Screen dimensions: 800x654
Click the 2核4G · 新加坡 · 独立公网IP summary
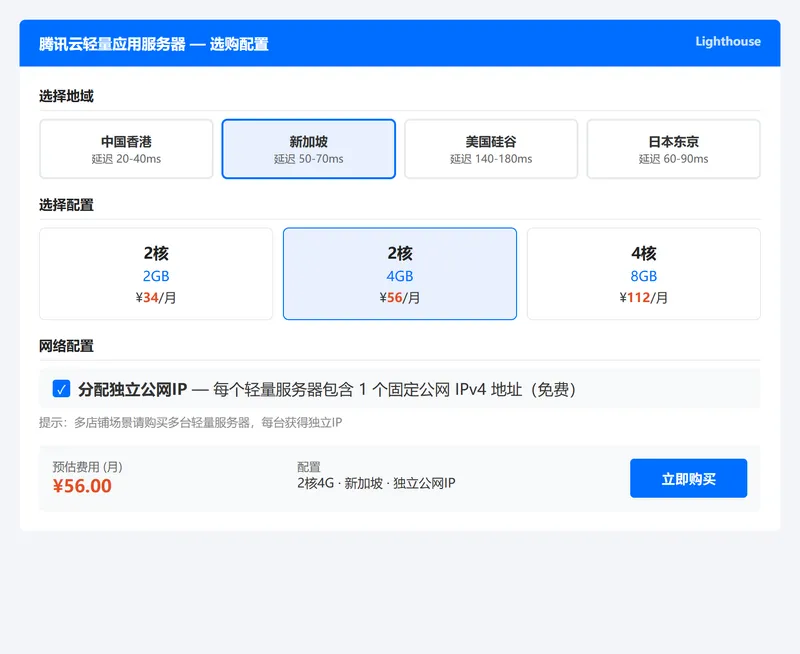tap(376, 483)
